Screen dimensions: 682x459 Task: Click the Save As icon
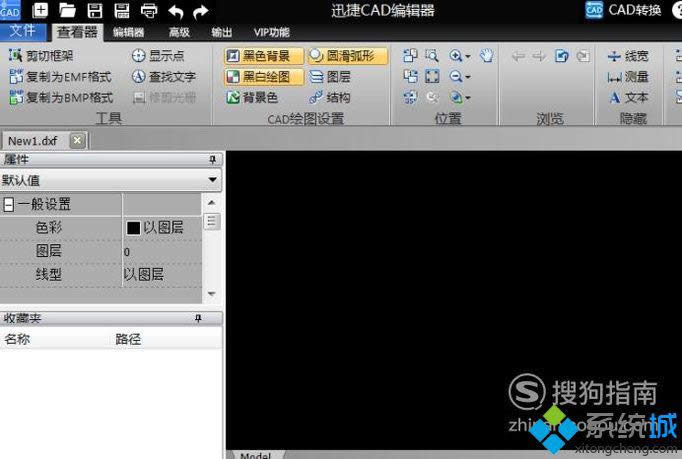tap(122, 10)
